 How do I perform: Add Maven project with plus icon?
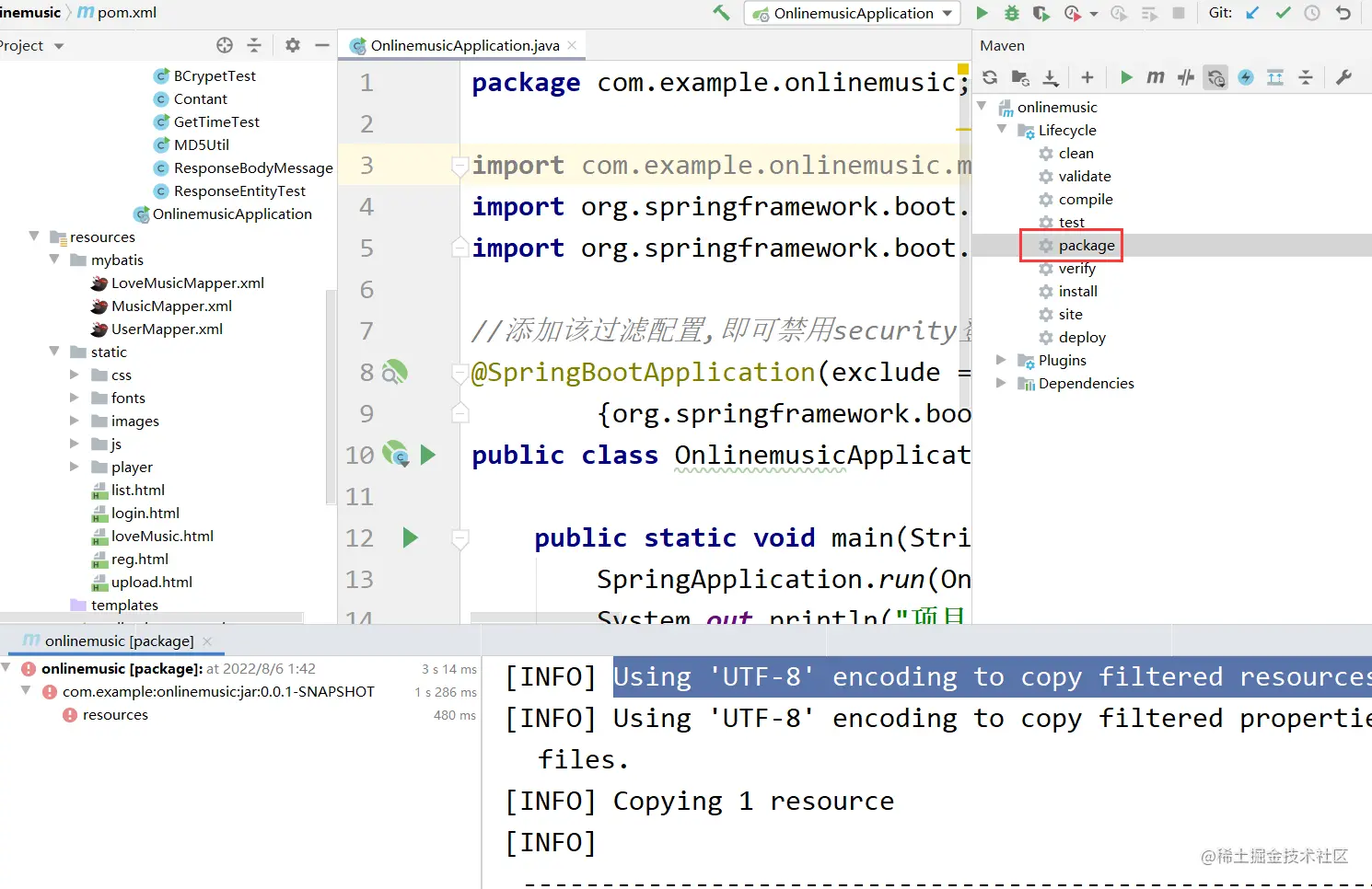[x=1087, y=77]
